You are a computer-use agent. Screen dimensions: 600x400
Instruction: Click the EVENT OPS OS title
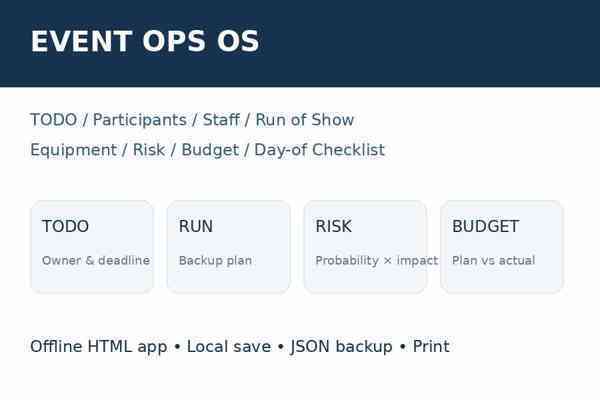(145, 41)
